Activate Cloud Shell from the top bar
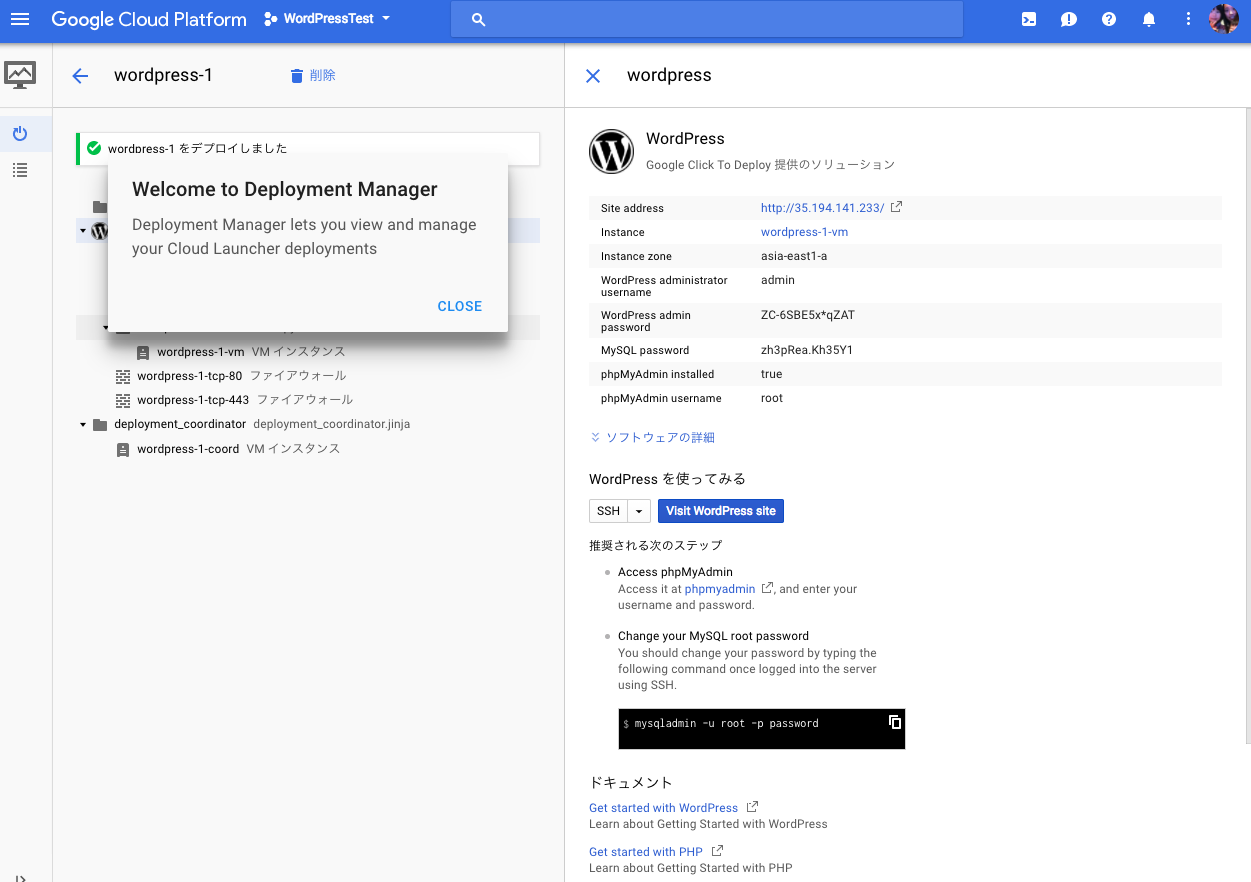This screenshot has width=1251, height=882. [x=1029, y=19]
